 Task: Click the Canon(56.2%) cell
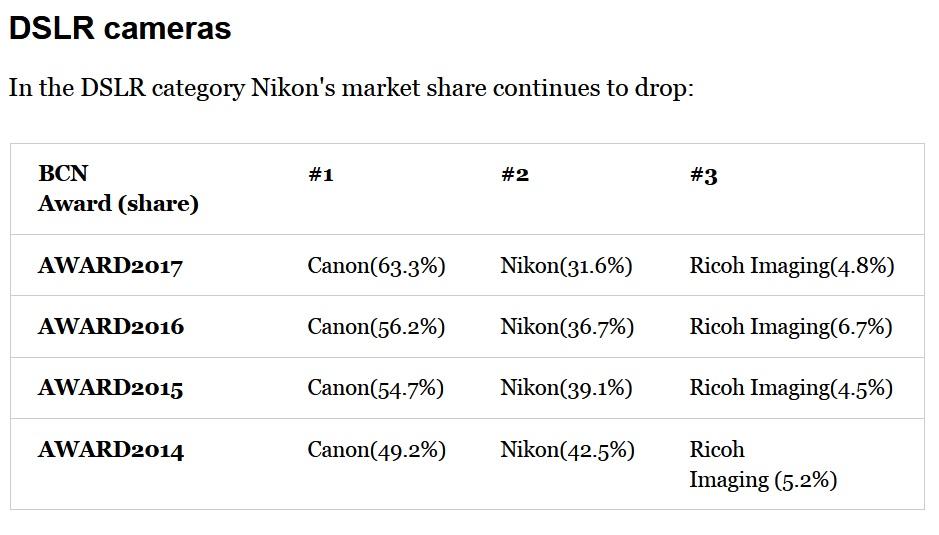(x=376, y=327)
